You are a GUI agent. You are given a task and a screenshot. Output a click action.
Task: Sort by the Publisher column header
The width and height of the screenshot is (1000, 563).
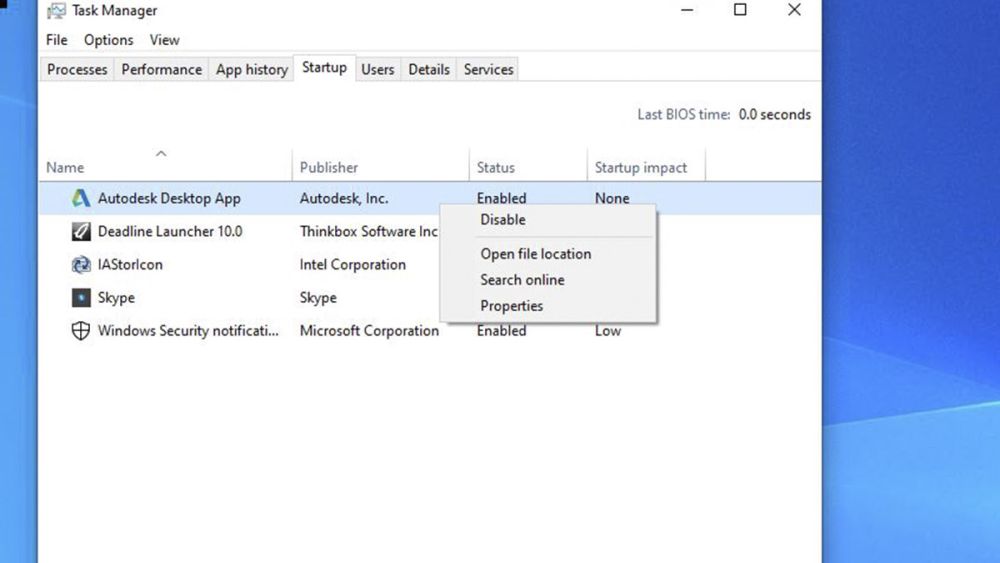(x=329, y=168)
